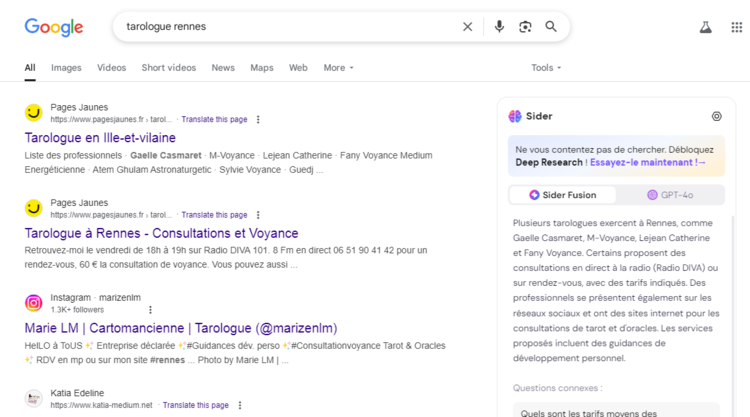
Task: Click the magnifying glass search icon
Action: pos(551,26)
